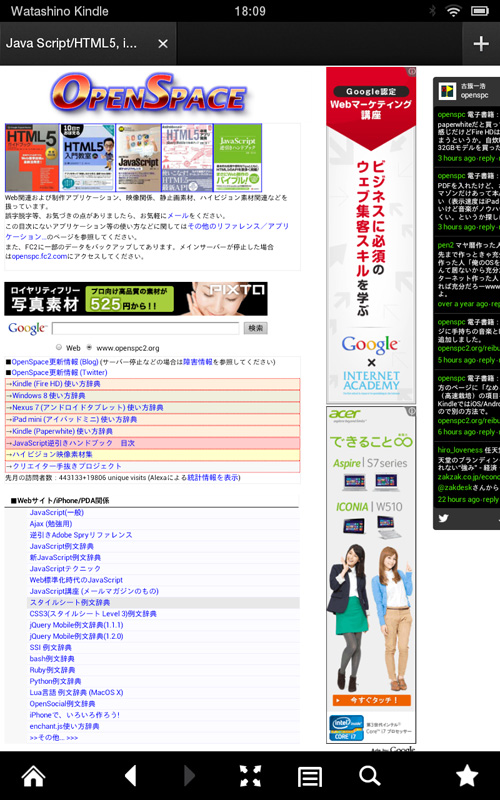Open スタイルシート例文辞典 link

tap(70, 602)
